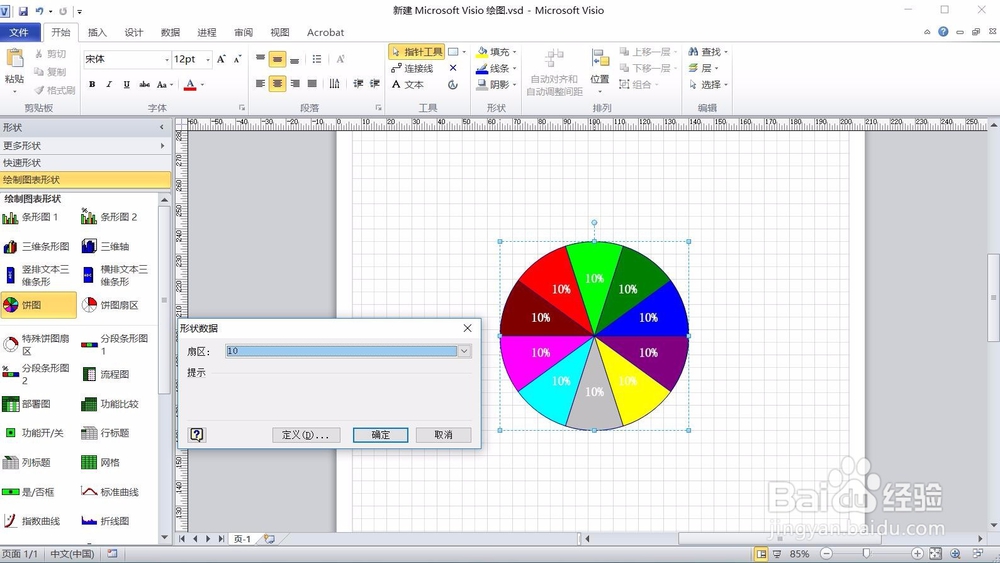
Task: Select the 网格 grid stencil shape
Action: coord(101,462)
